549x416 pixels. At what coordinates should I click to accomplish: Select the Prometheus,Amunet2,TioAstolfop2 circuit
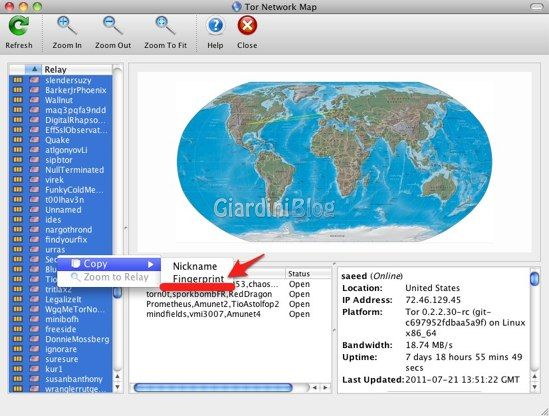tap(213, 304)
